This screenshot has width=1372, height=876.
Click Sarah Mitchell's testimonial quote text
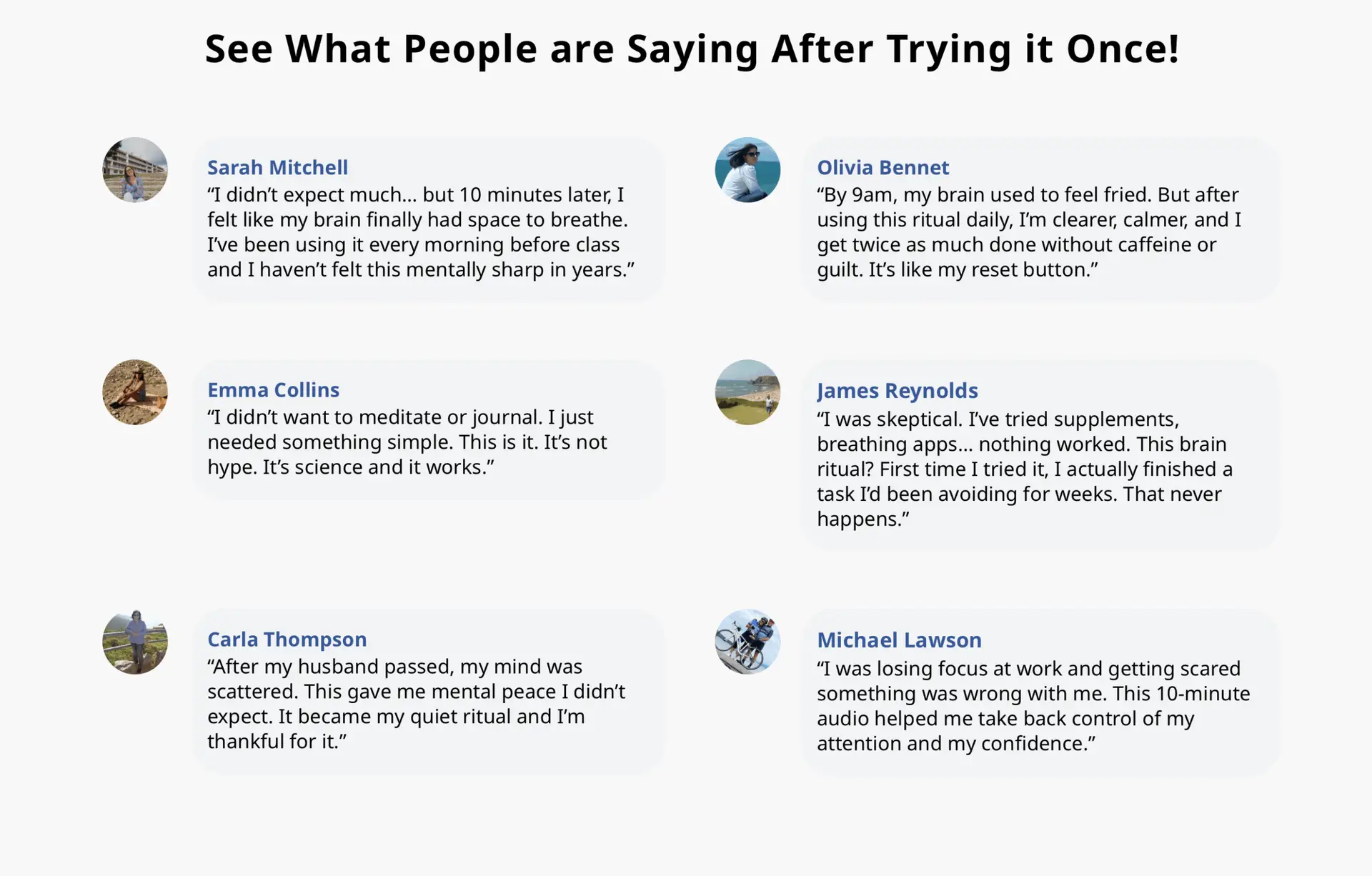[x=420, y=232]
